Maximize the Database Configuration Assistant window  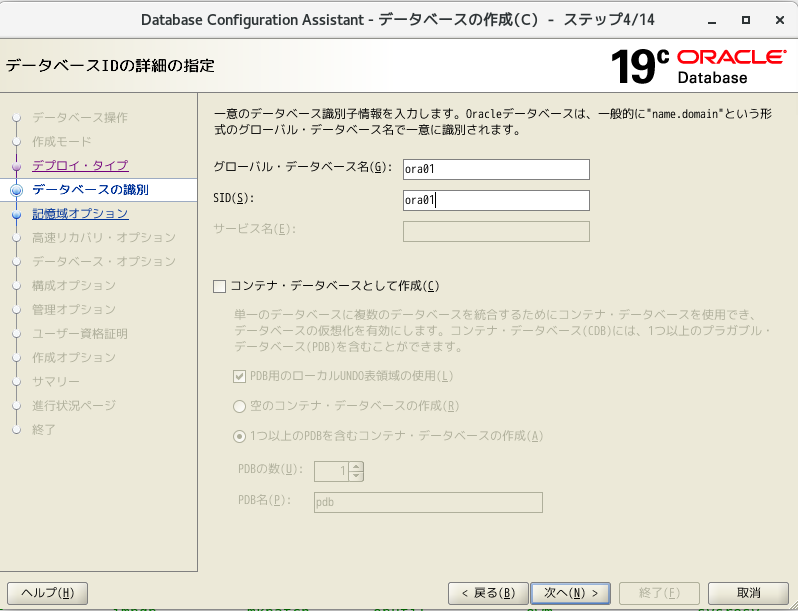point(746,20)
